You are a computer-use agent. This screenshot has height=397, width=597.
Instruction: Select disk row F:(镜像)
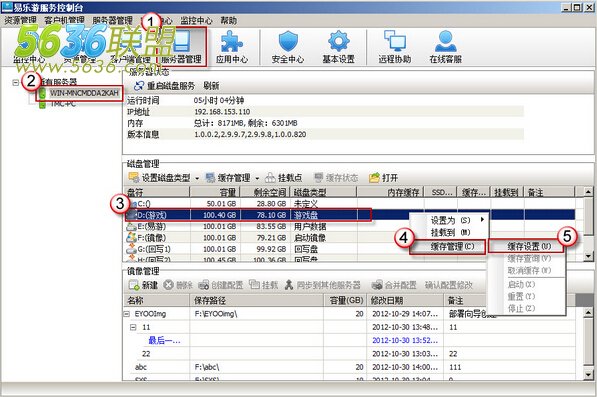point(350,238)
